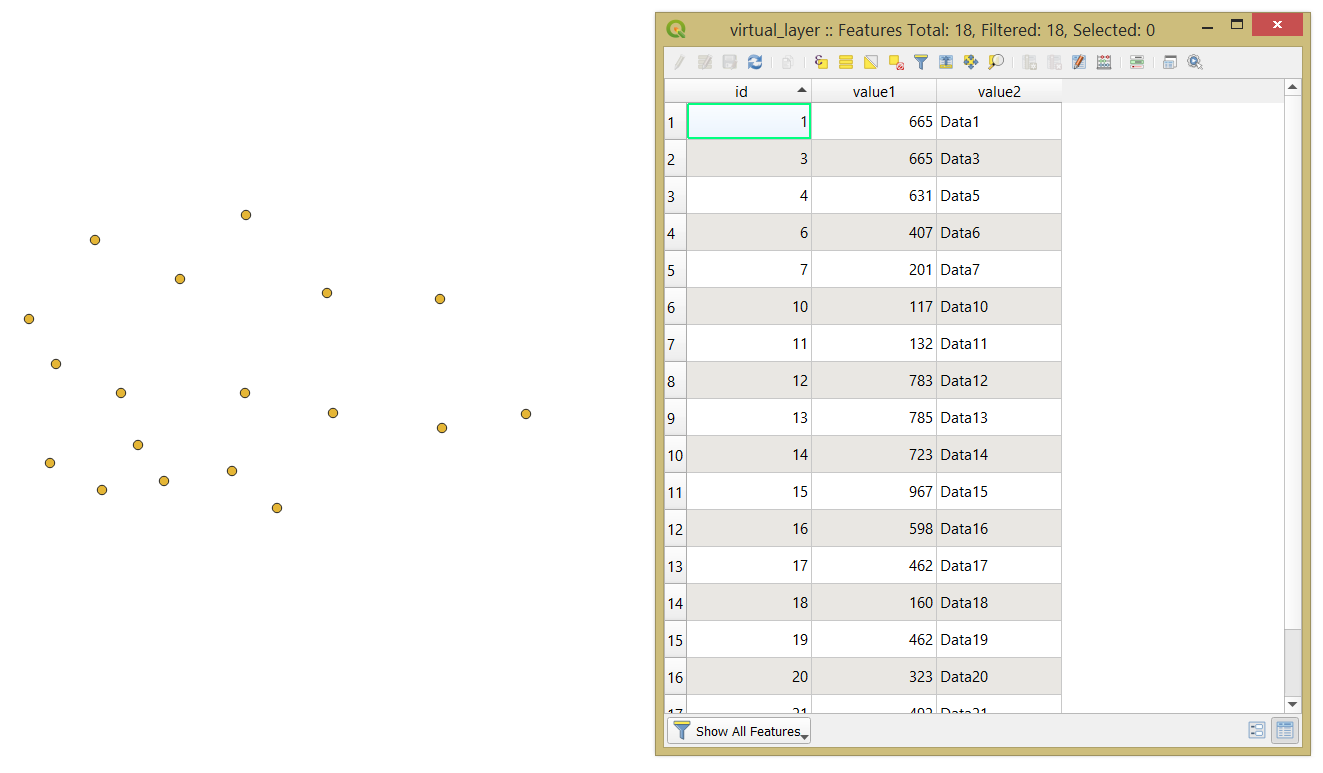Sort by the id column header

pyautogui.click(x=749, y=91)
